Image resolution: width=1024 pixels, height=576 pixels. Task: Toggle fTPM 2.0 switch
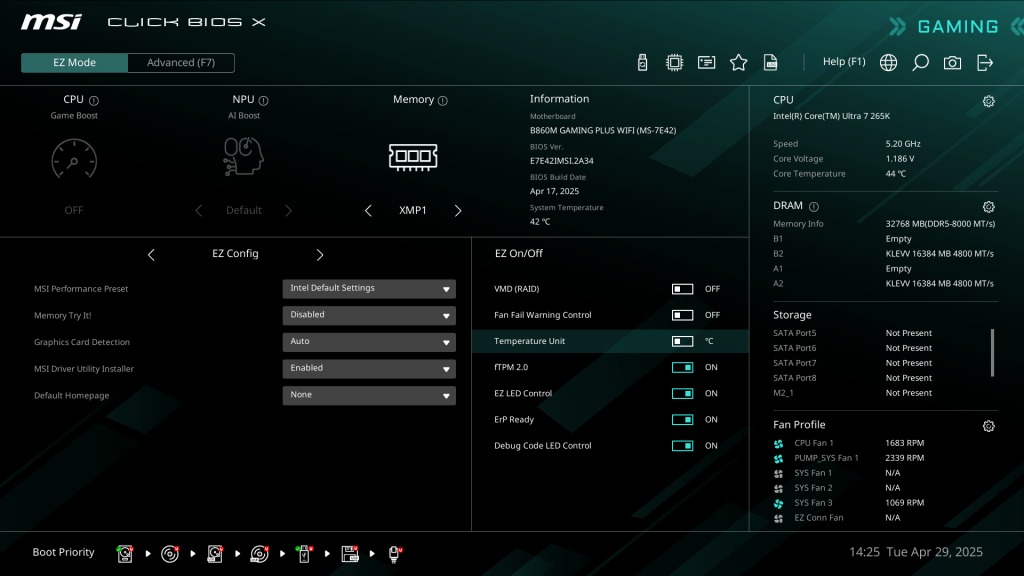(682, 367)
